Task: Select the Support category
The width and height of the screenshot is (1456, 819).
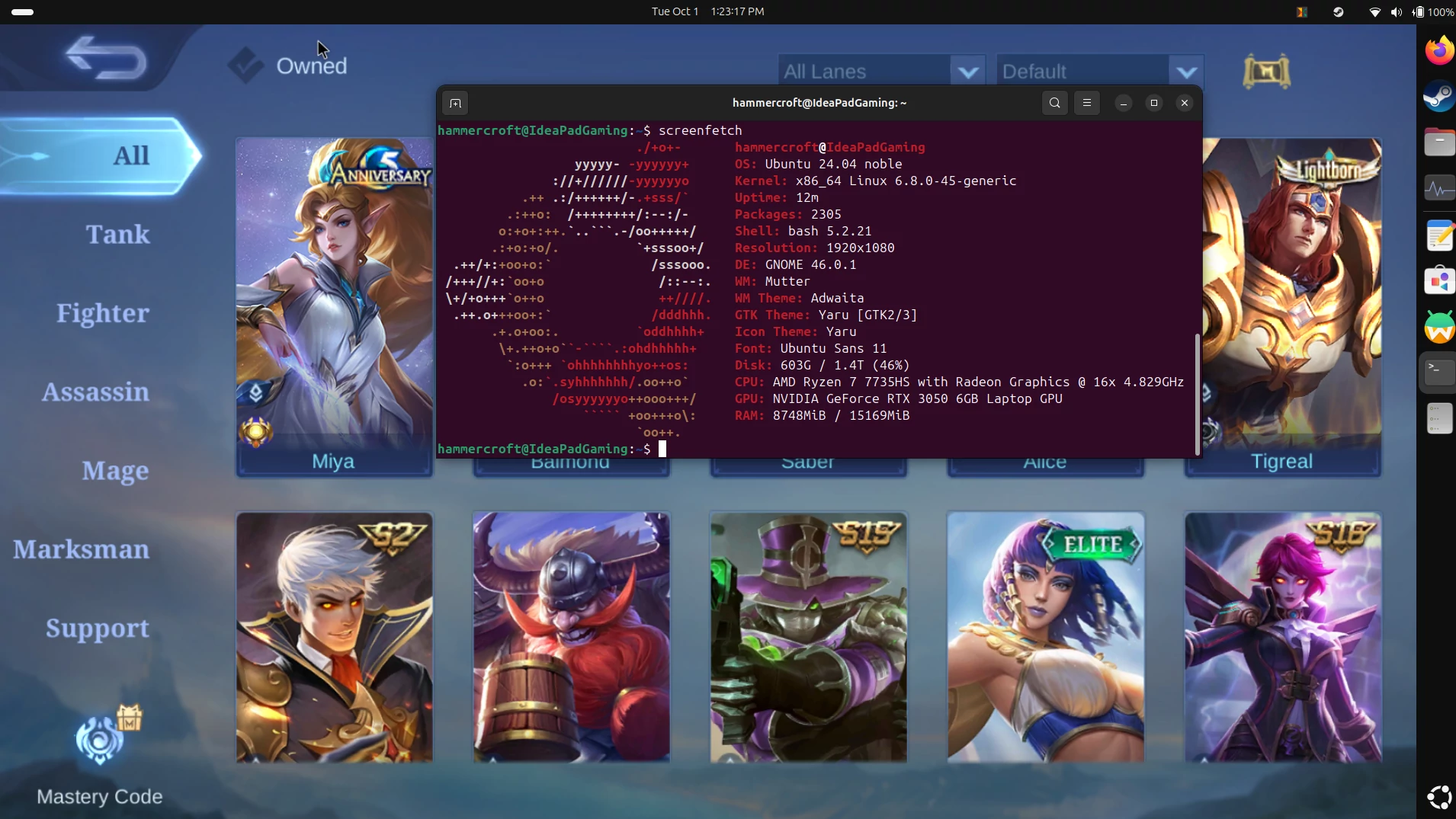Action: 98,629
